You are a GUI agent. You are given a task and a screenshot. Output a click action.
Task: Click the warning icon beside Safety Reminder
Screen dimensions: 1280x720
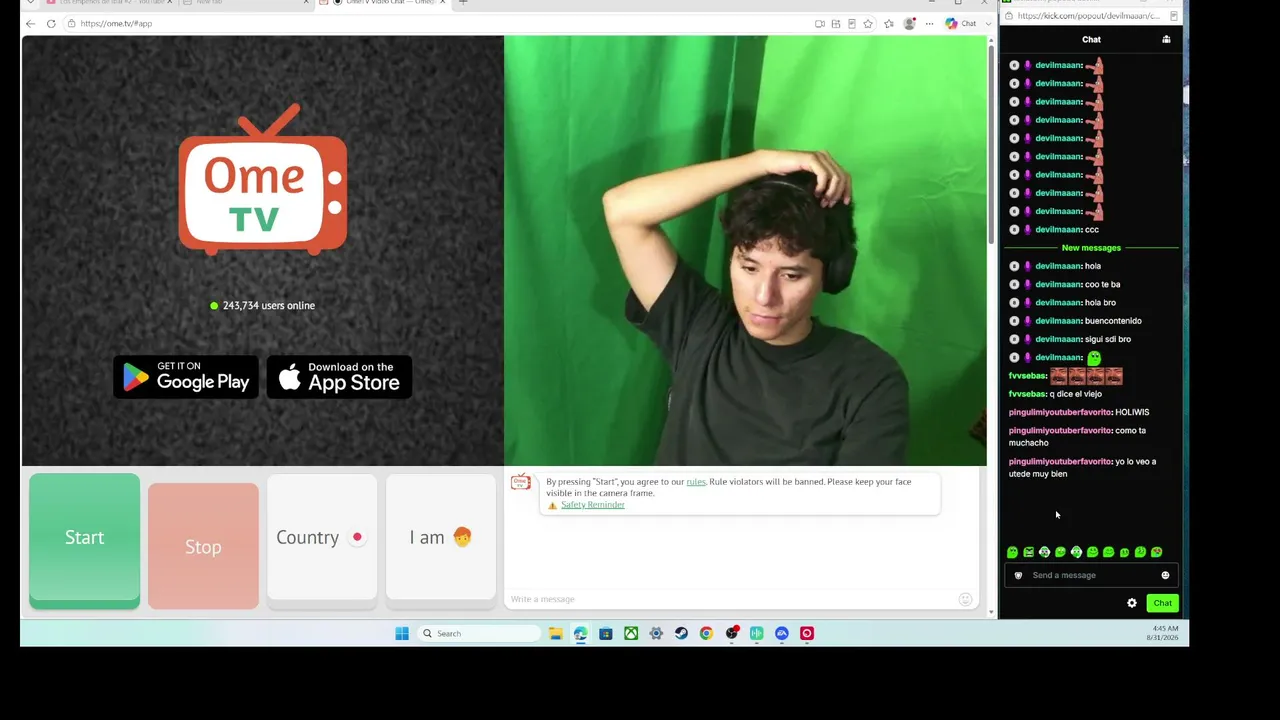(x=552, y=505)
